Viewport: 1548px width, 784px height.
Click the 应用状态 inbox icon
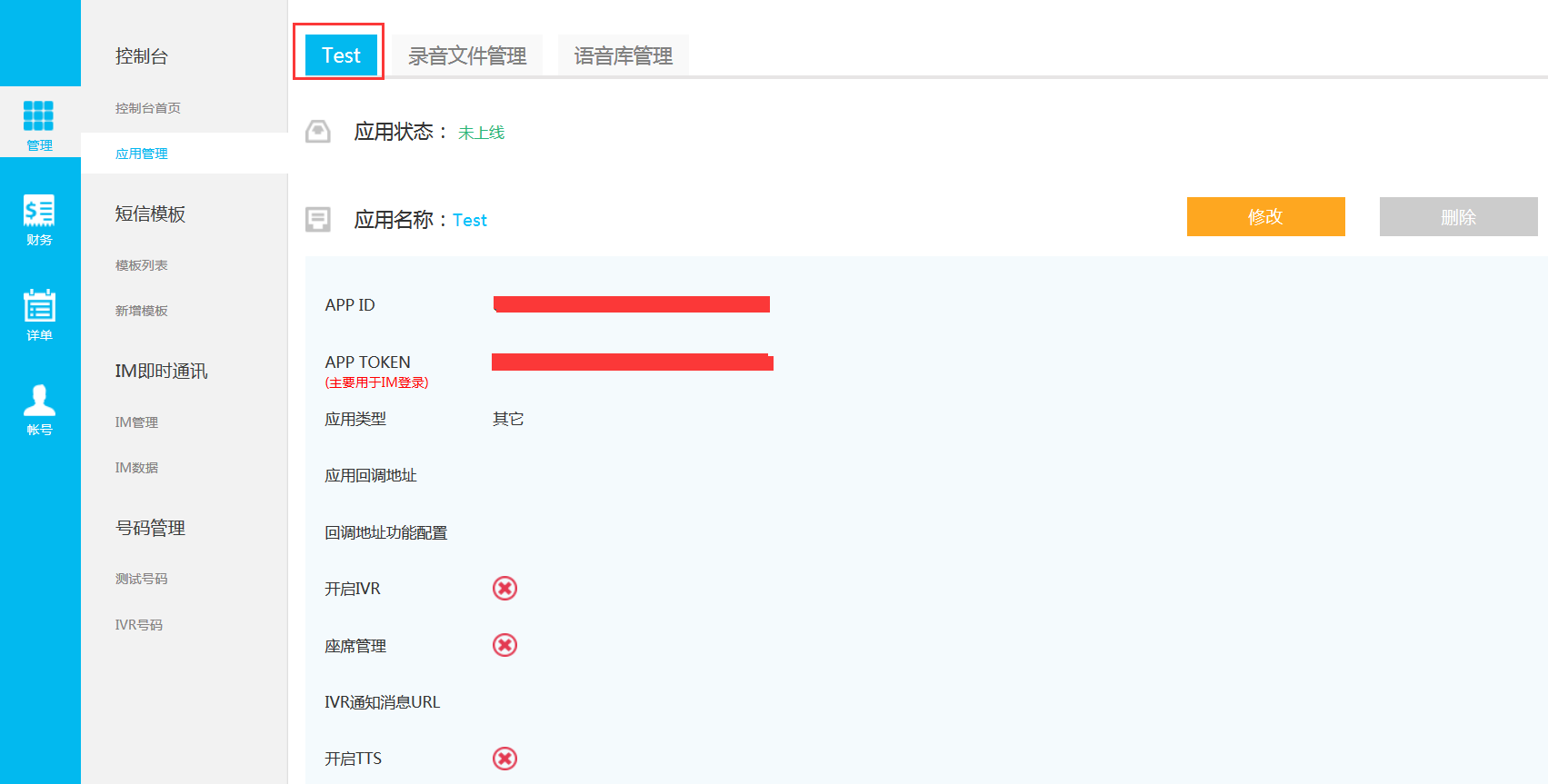click(318, 132)
